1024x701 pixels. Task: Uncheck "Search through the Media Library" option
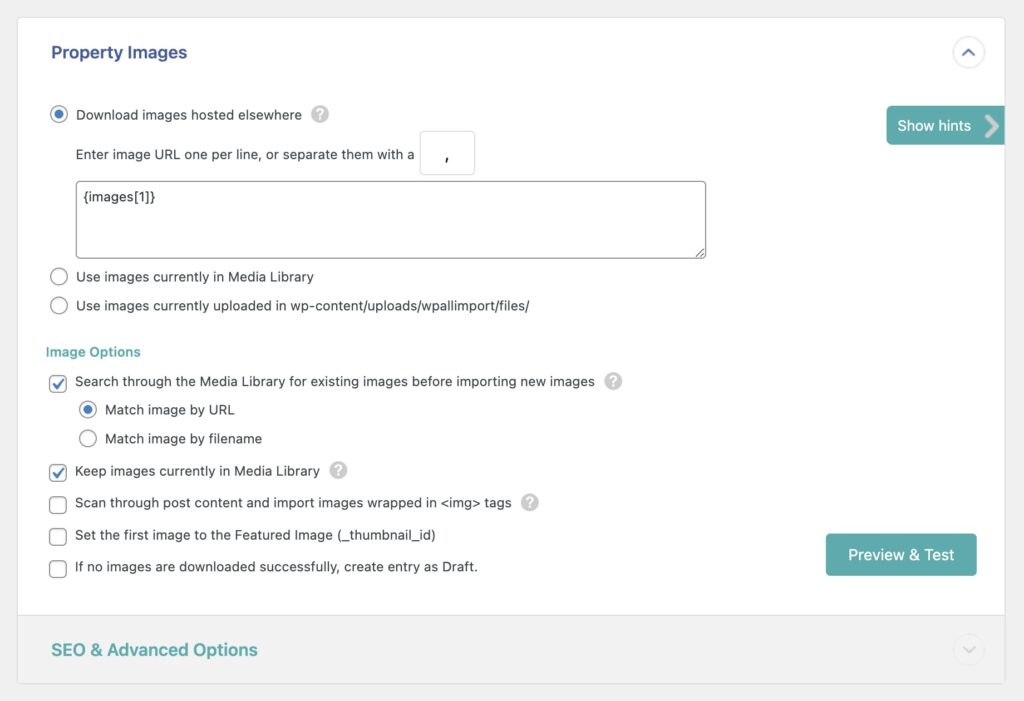coord(57,381)
